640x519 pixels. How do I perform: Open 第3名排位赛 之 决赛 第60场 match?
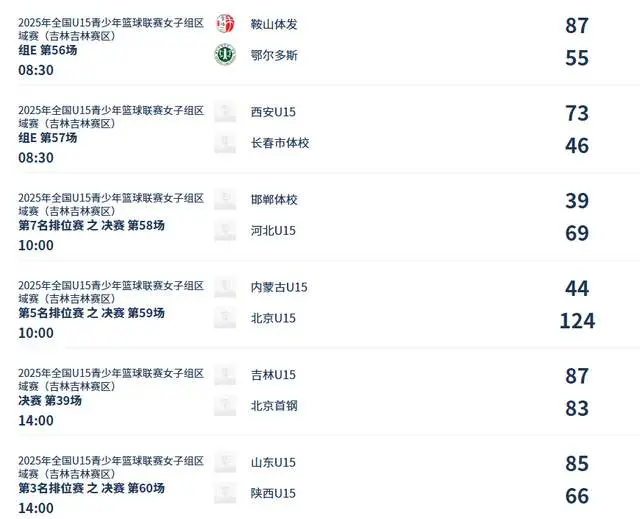92,488
